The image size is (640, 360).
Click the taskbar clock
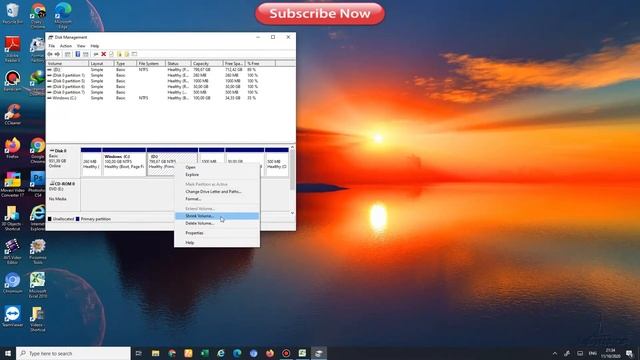611,353
